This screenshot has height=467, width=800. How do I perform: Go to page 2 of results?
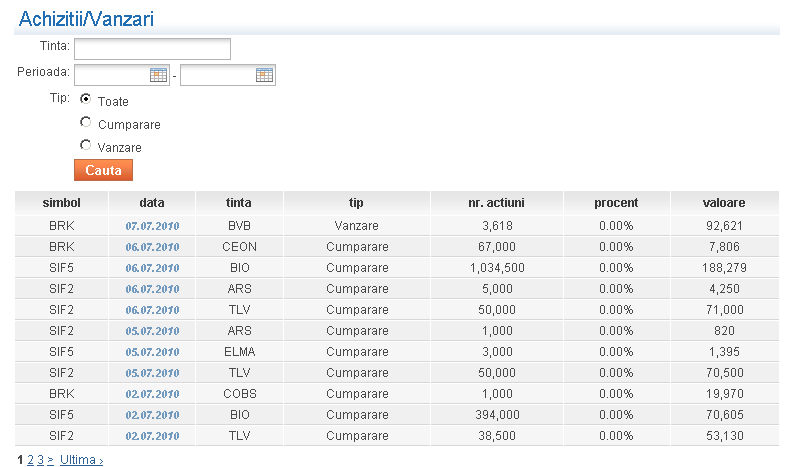click(30, 460)
